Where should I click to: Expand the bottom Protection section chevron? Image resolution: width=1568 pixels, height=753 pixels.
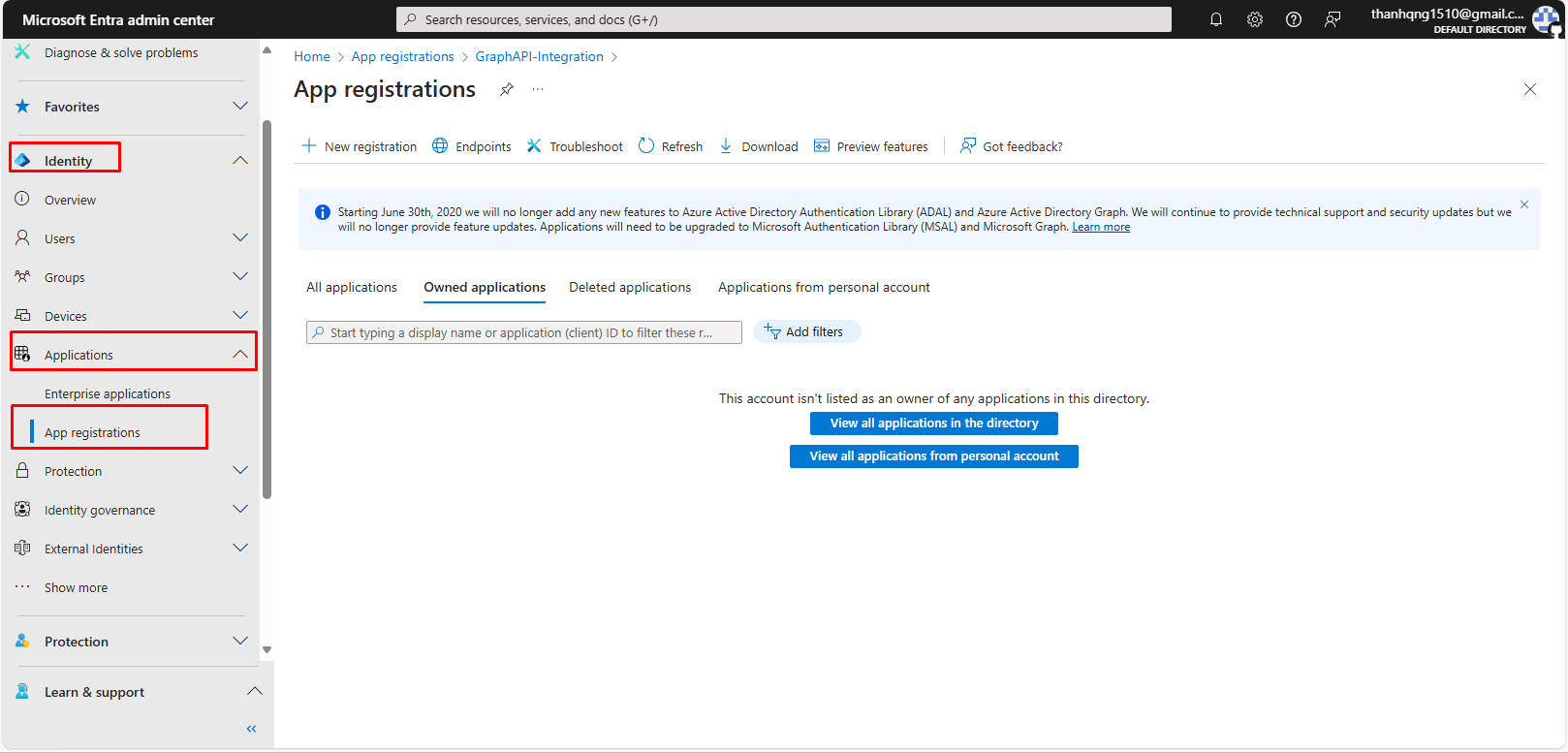(x=240, y=641)
